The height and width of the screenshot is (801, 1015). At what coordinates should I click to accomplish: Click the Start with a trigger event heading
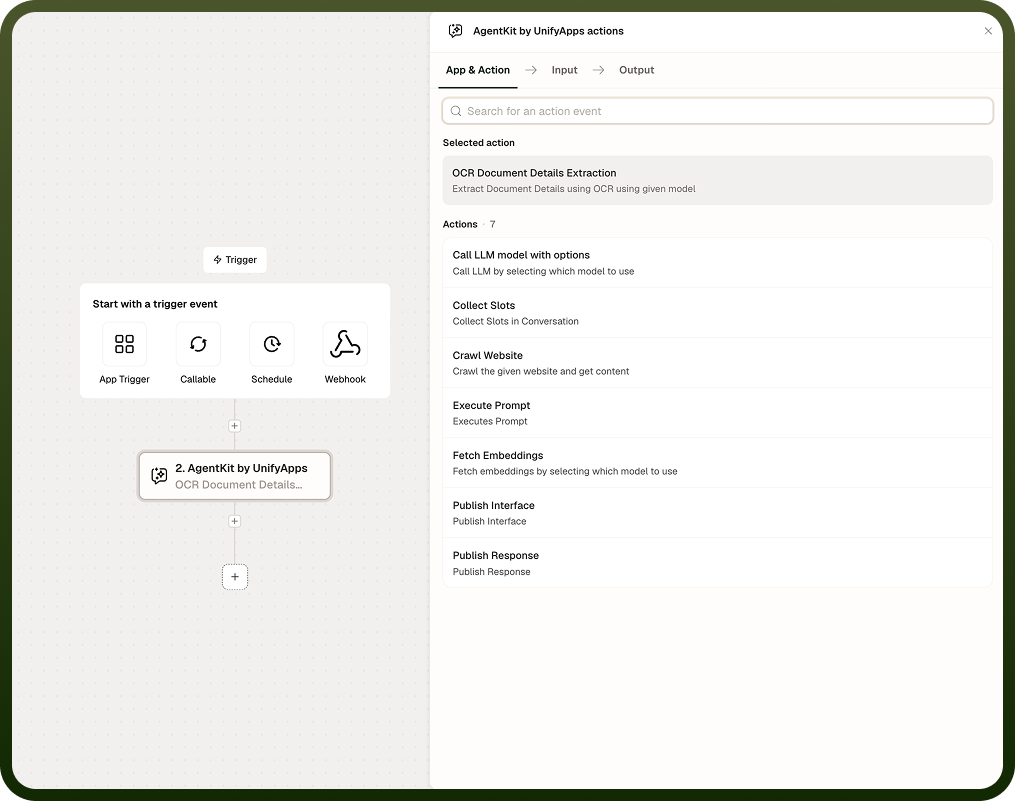pos(155,304)
